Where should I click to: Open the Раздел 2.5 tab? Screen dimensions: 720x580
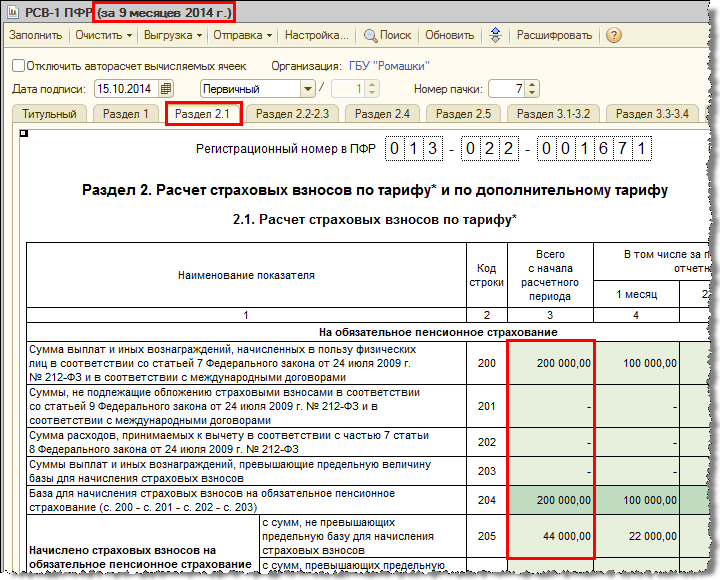coord(463,114)
